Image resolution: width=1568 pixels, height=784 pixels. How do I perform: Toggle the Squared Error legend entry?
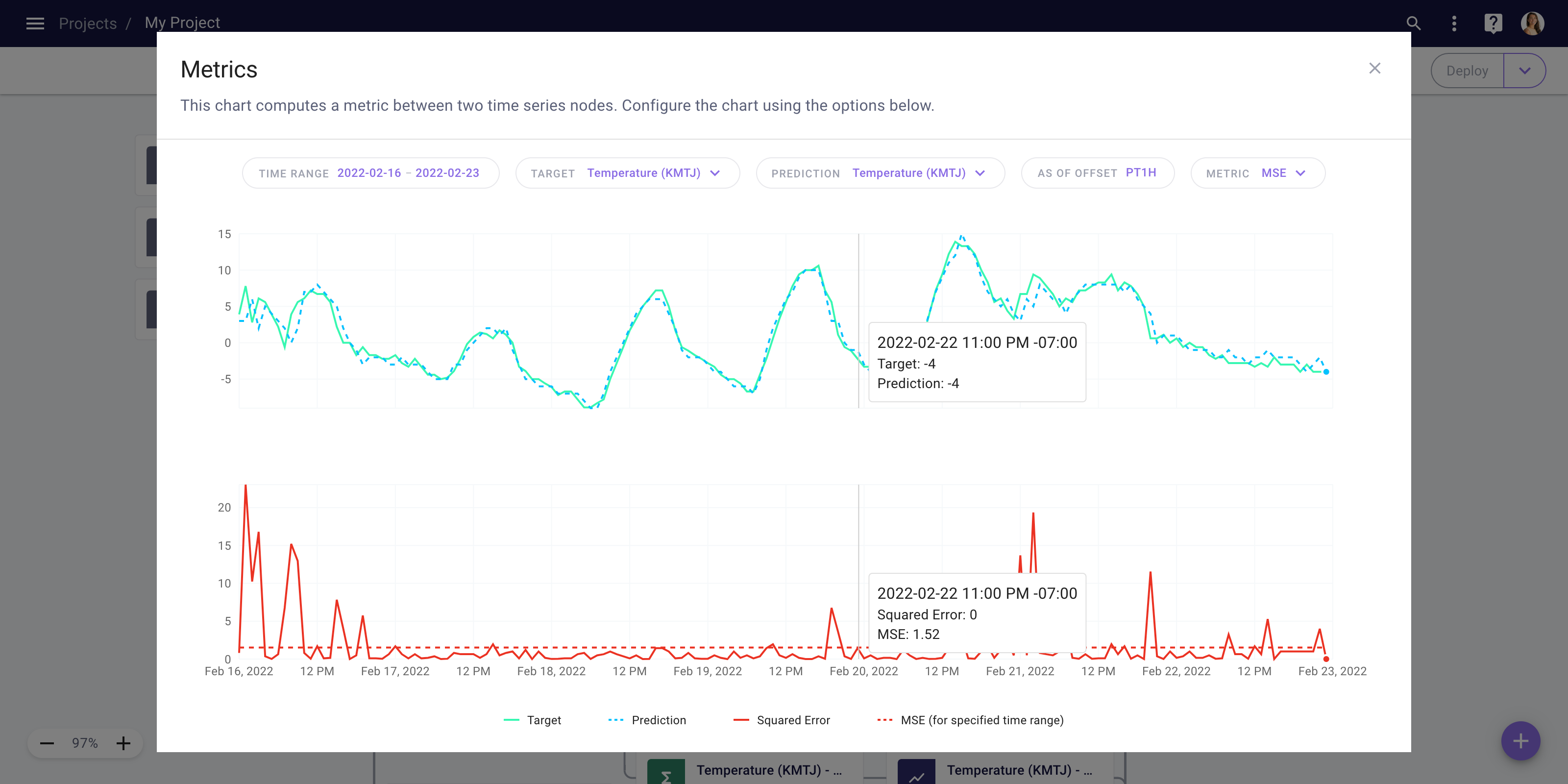pyautogui.click(x=782, y=720)
